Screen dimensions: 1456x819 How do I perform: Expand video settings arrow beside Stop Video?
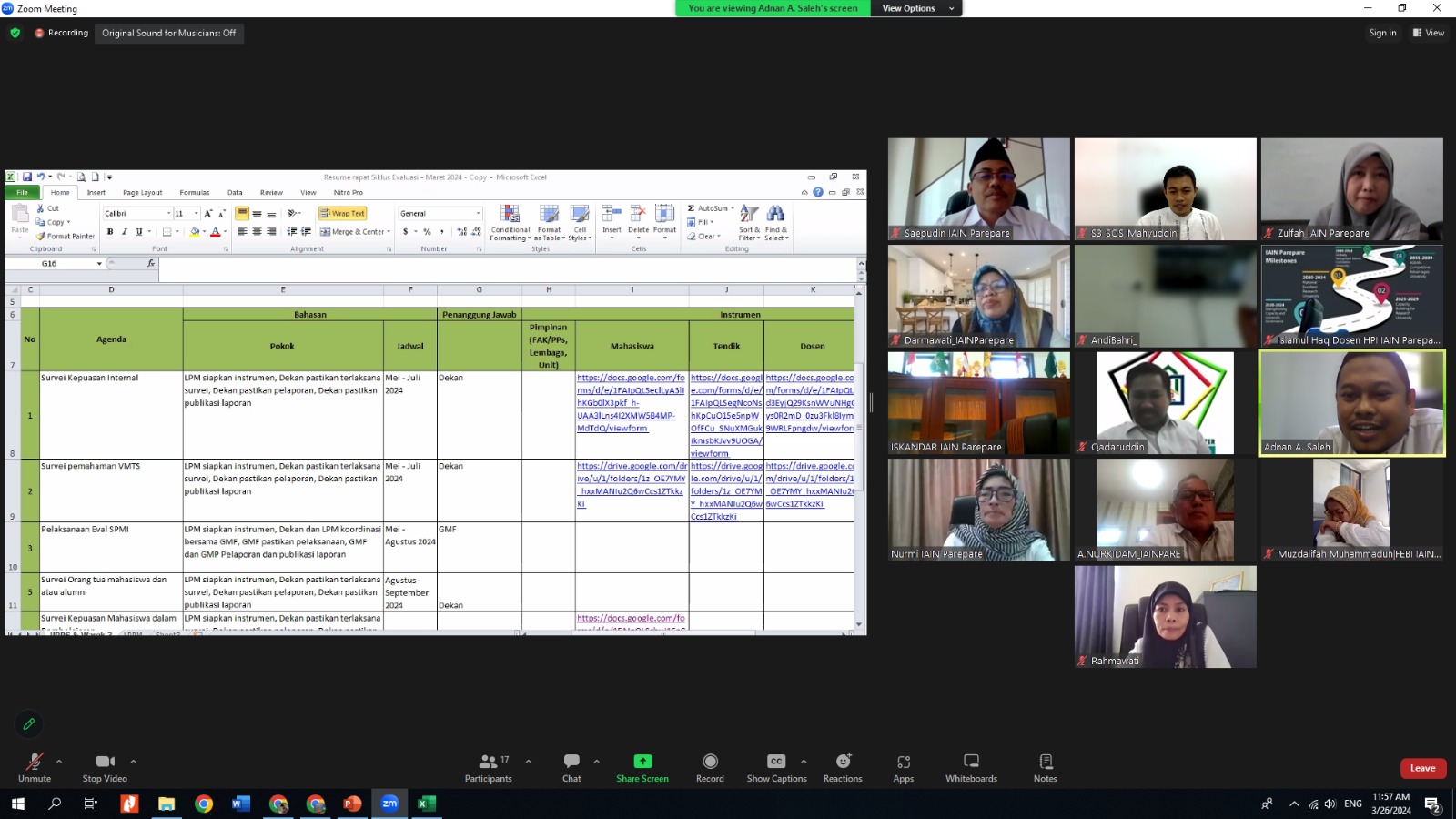tap(133, 762)
